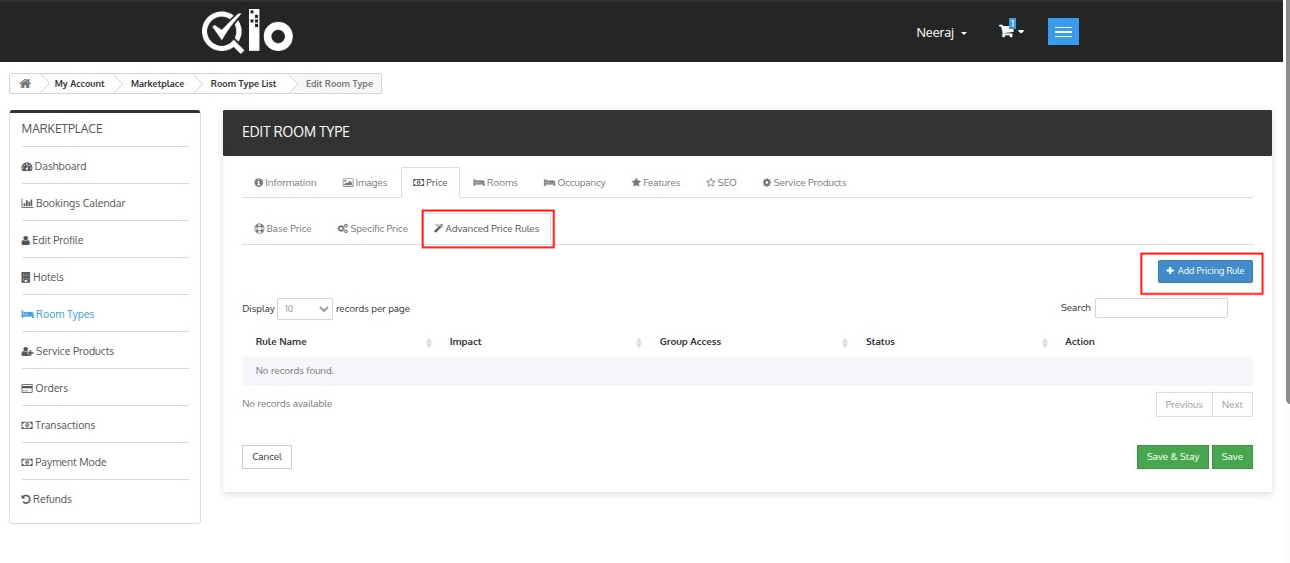This screenshot has height=563, width=1290.
Task: Open the records per page dropdown
Action: click(x=305, y=309)
